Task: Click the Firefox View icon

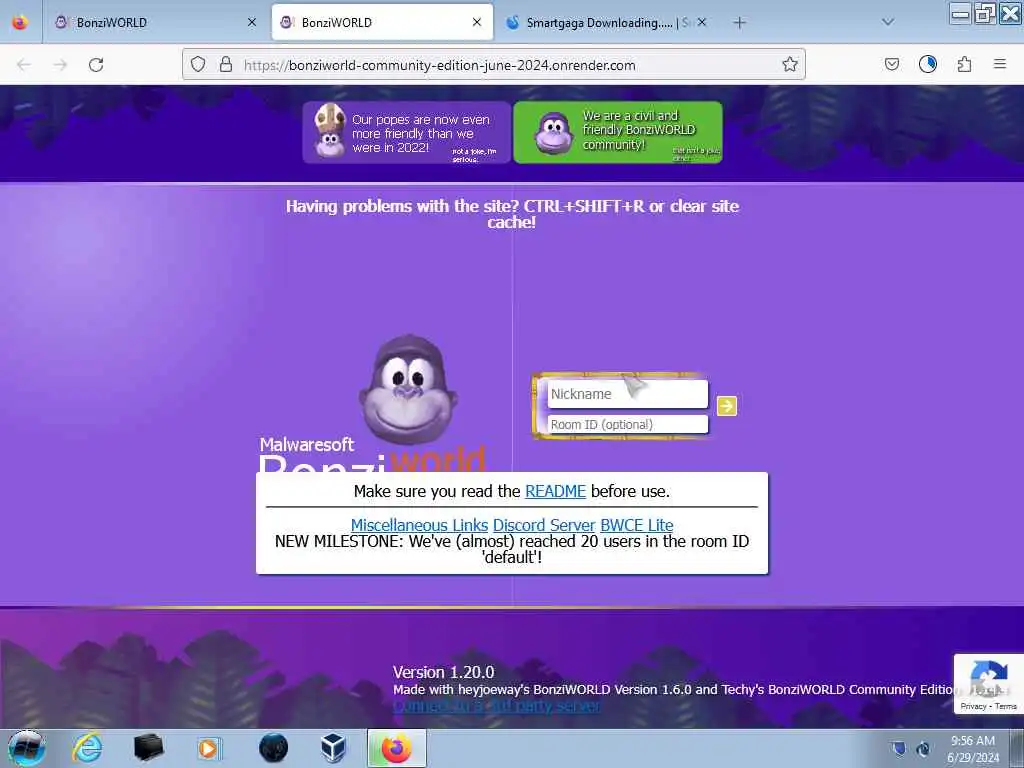Action: click(x=20, y=22)
